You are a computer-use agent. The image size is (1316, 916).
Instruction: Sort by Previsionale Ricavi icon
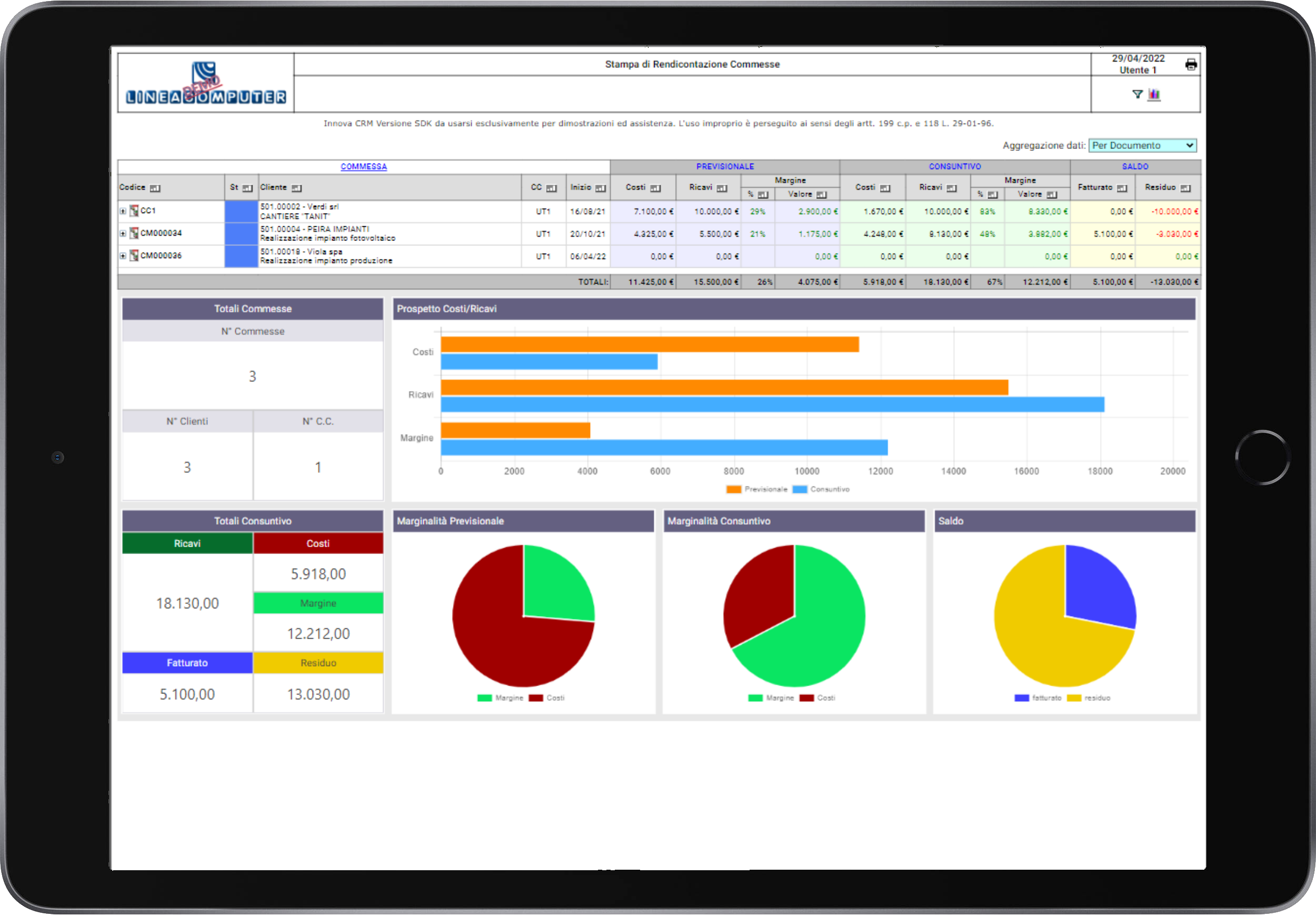[x=722, y=188]
